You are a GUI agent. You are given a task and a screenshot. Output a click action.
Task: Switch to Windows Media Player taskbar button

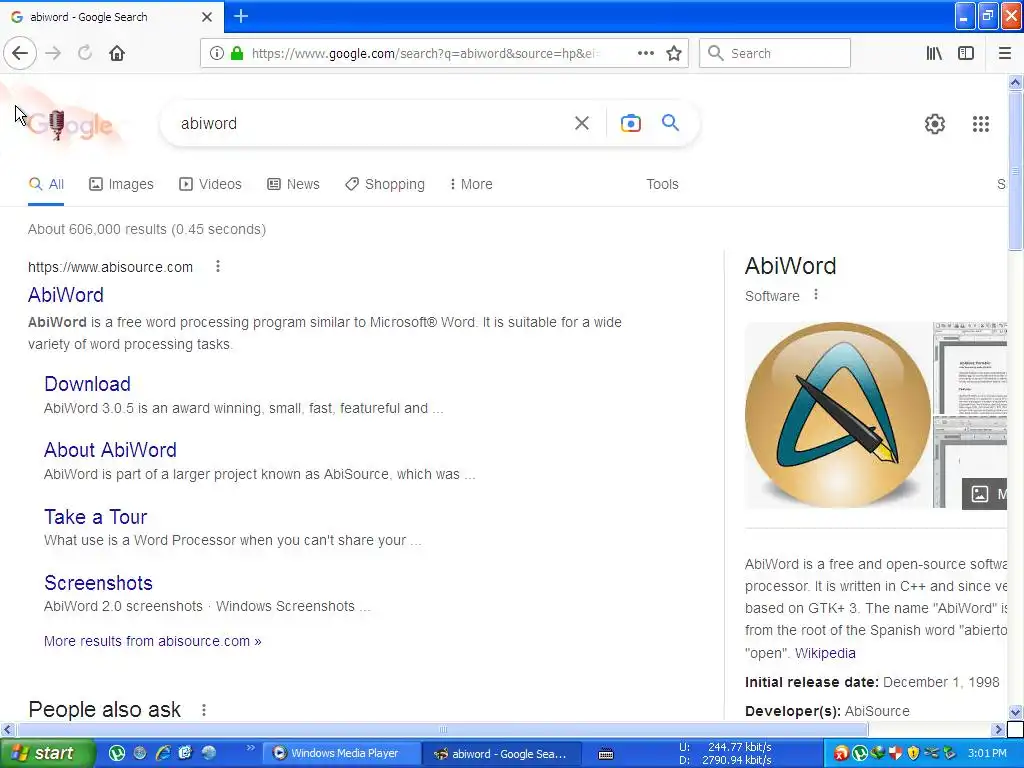[x=340, y=753]
